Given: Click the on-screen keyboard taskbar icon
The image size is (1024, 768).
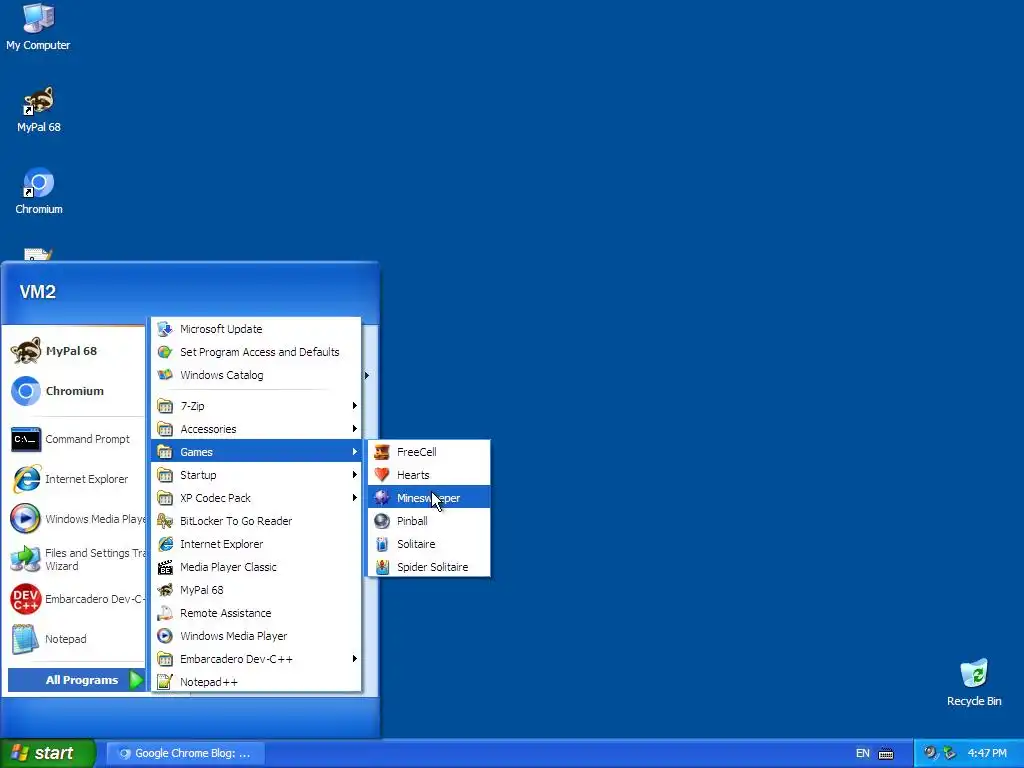Looking at the screenshot, I should (x=886, y=754).
